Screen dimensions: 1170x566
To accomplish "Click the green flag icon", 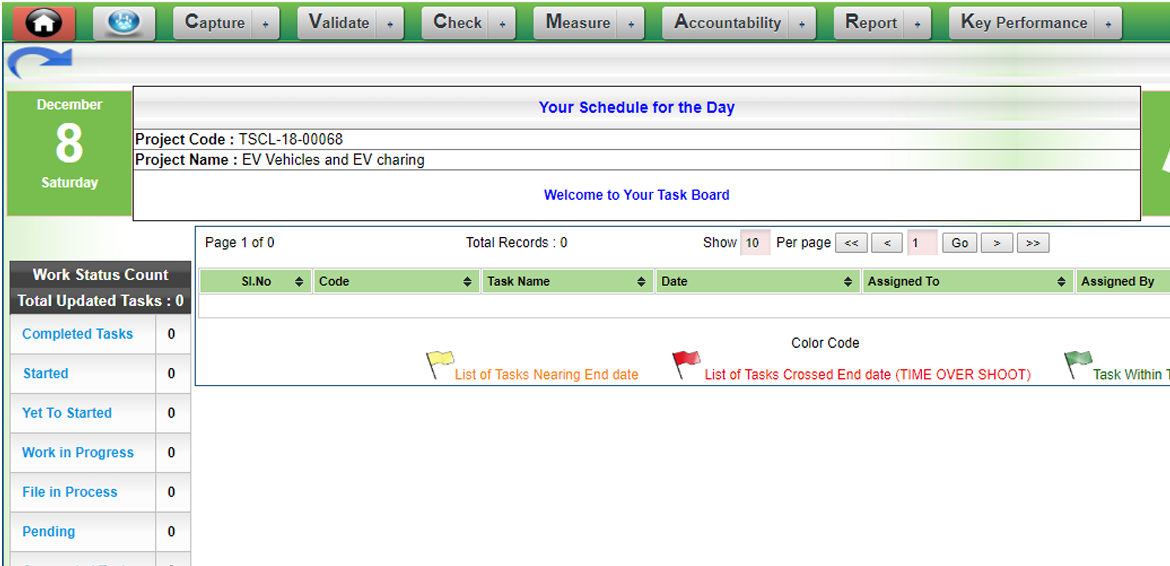I will pyautogui.click(x=1078, y=364).
